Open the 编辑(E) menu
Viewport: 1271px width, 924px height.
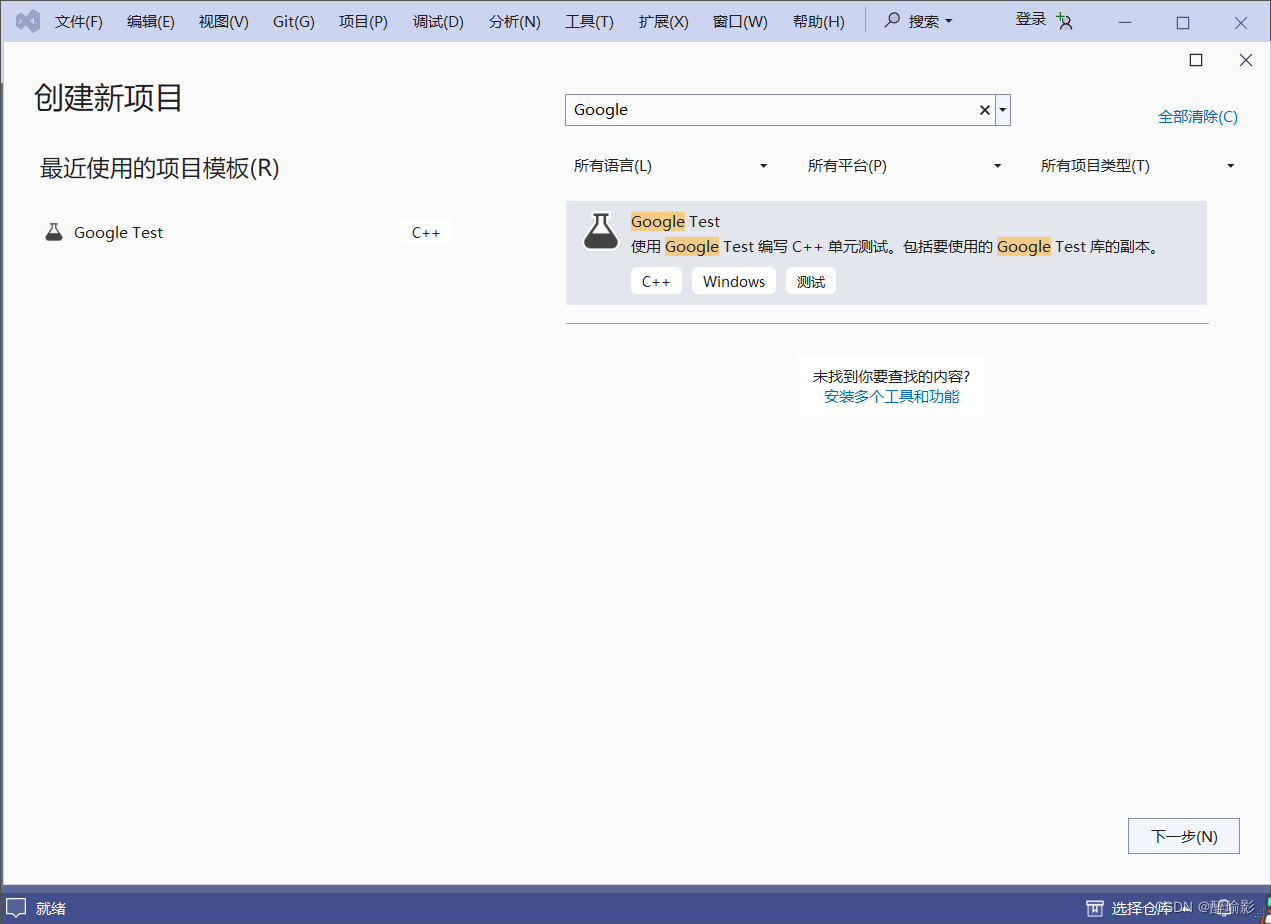coord(151,22)
